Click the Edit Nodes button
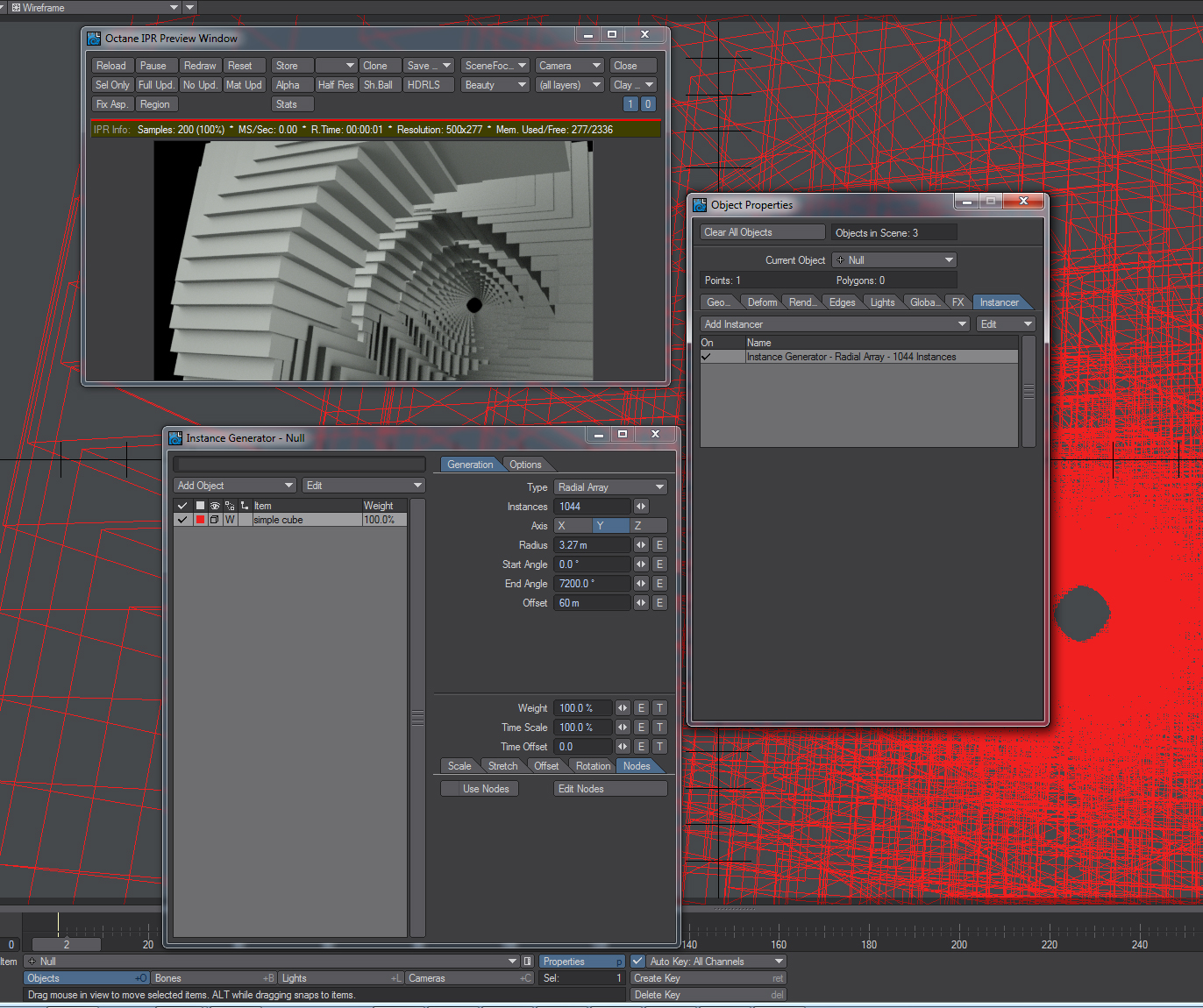1203x1008 pixels. coord(611,789)
